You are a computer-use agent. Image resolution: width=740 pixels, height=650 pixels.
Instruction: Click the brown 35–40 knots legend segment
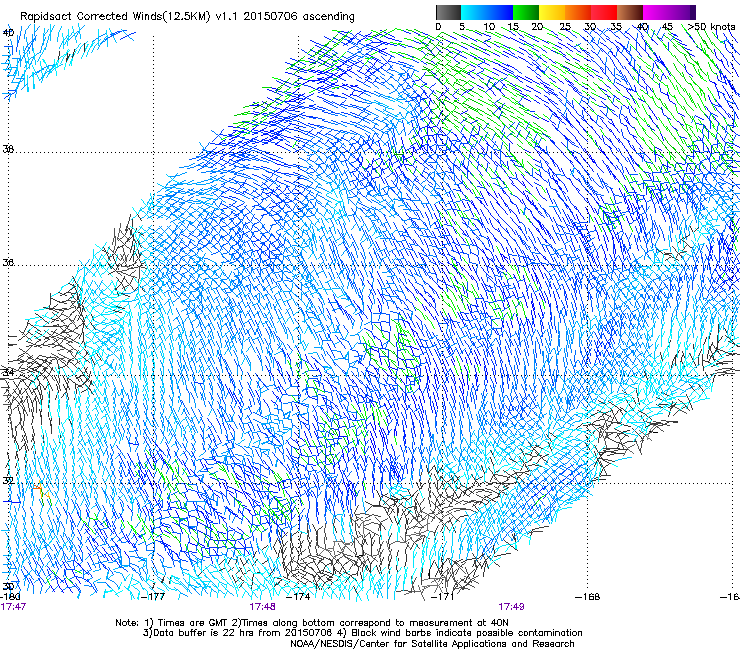point(630,12)
